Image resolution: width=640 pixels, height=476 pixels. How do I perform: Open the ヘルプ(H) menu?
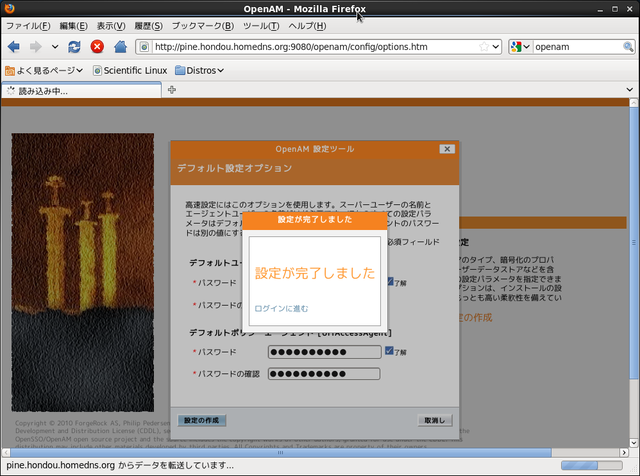(x=307, y=26)
